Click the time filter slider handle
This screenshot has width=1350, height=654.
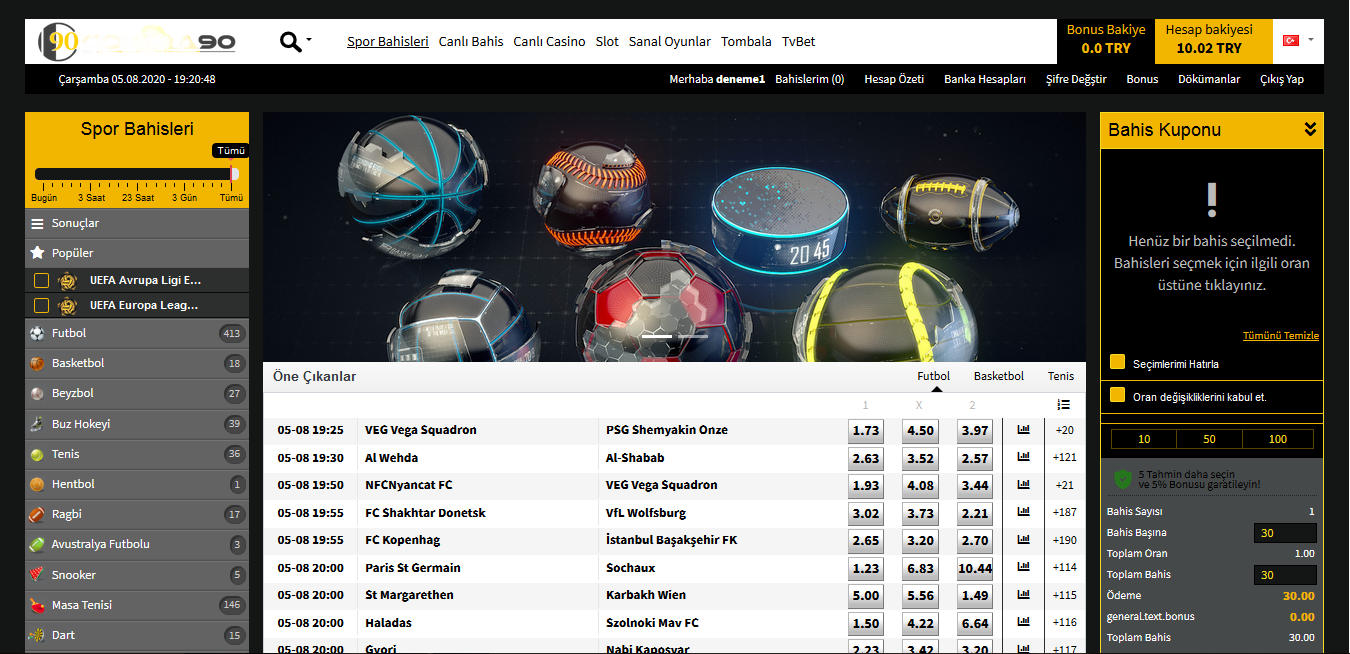point(234,173)
